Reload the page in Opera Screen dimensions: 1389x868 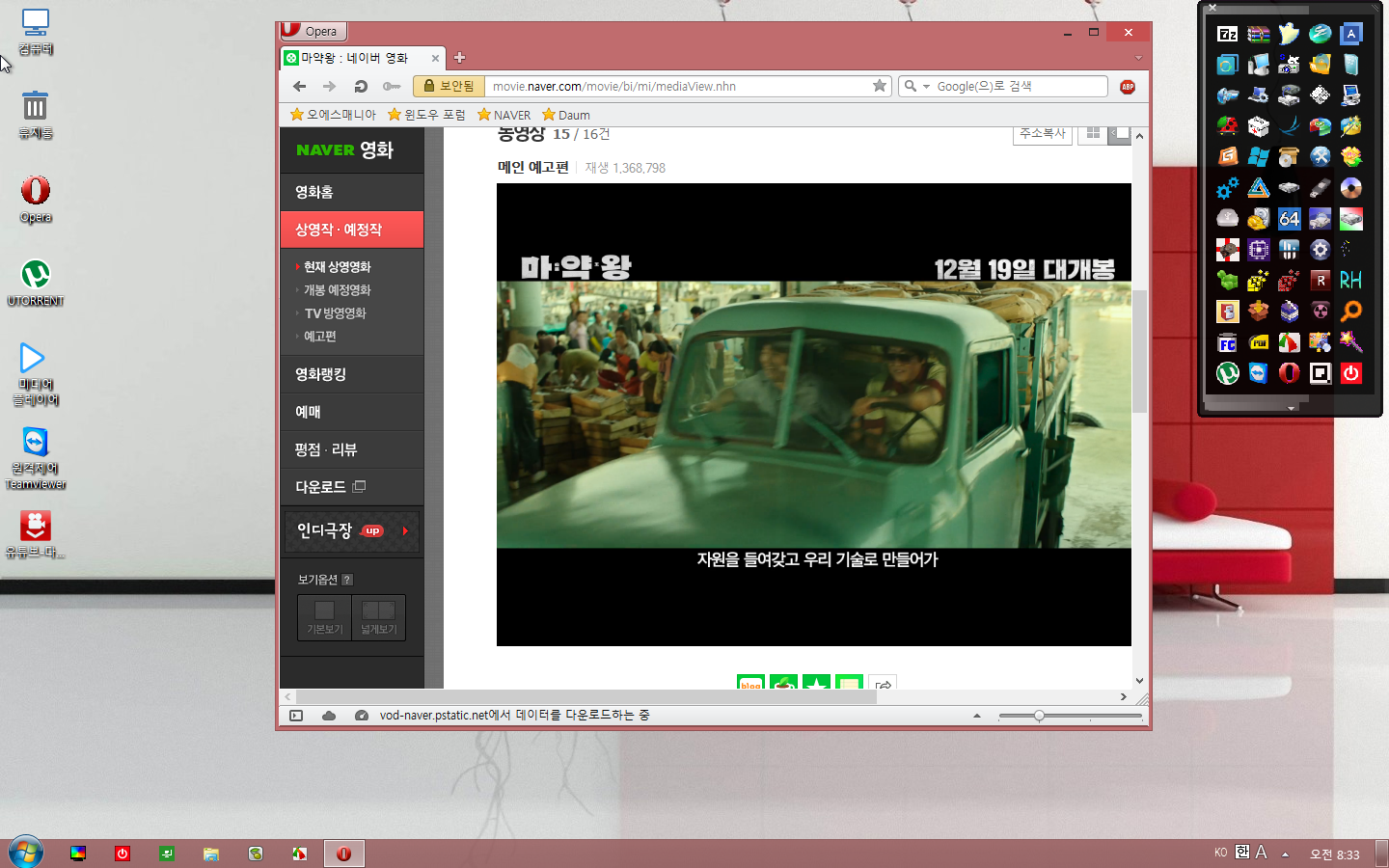(361, 87)
